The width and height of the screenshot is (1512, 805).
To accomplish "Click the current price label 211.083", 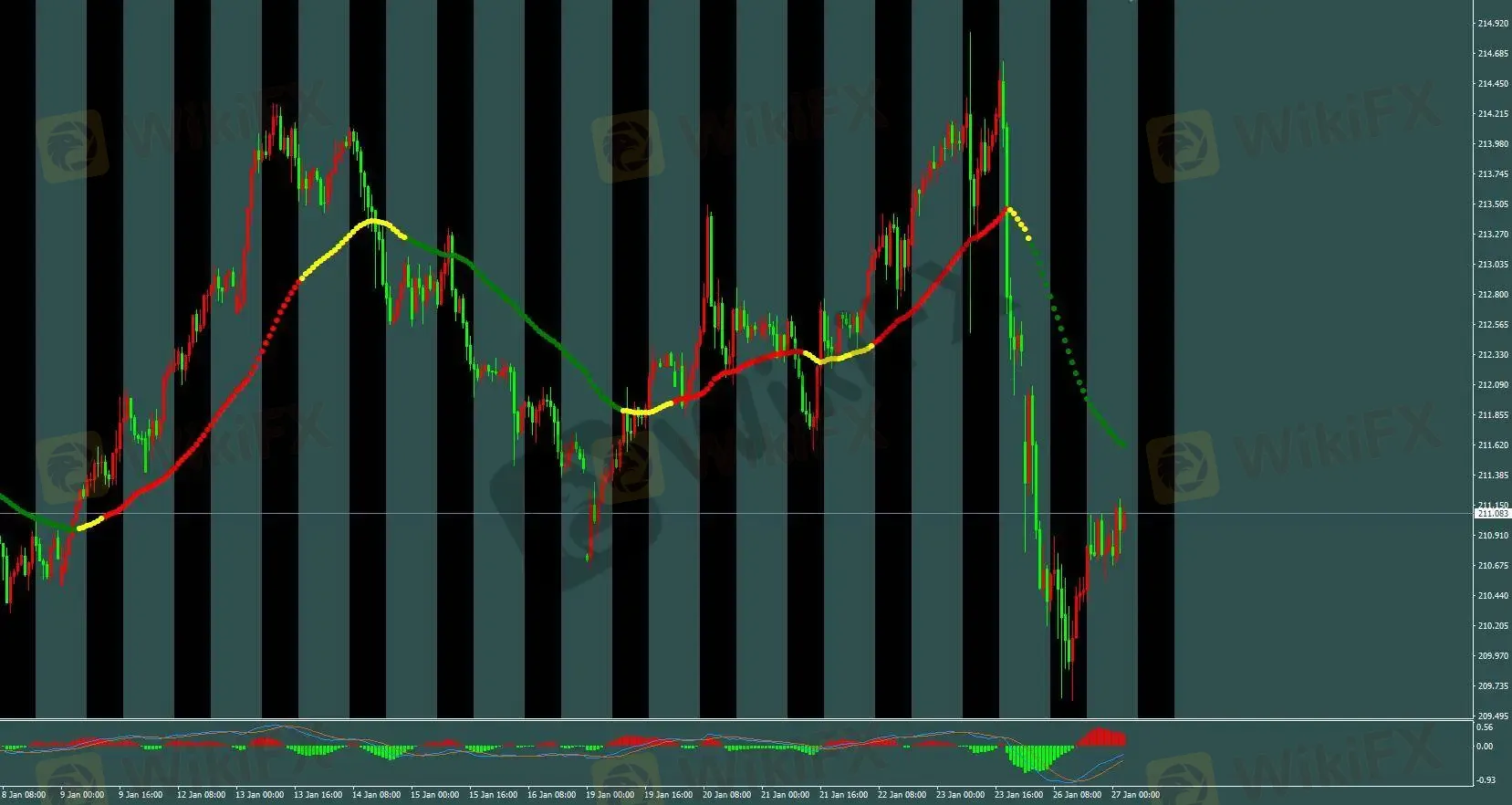I will pos(1493,514).
